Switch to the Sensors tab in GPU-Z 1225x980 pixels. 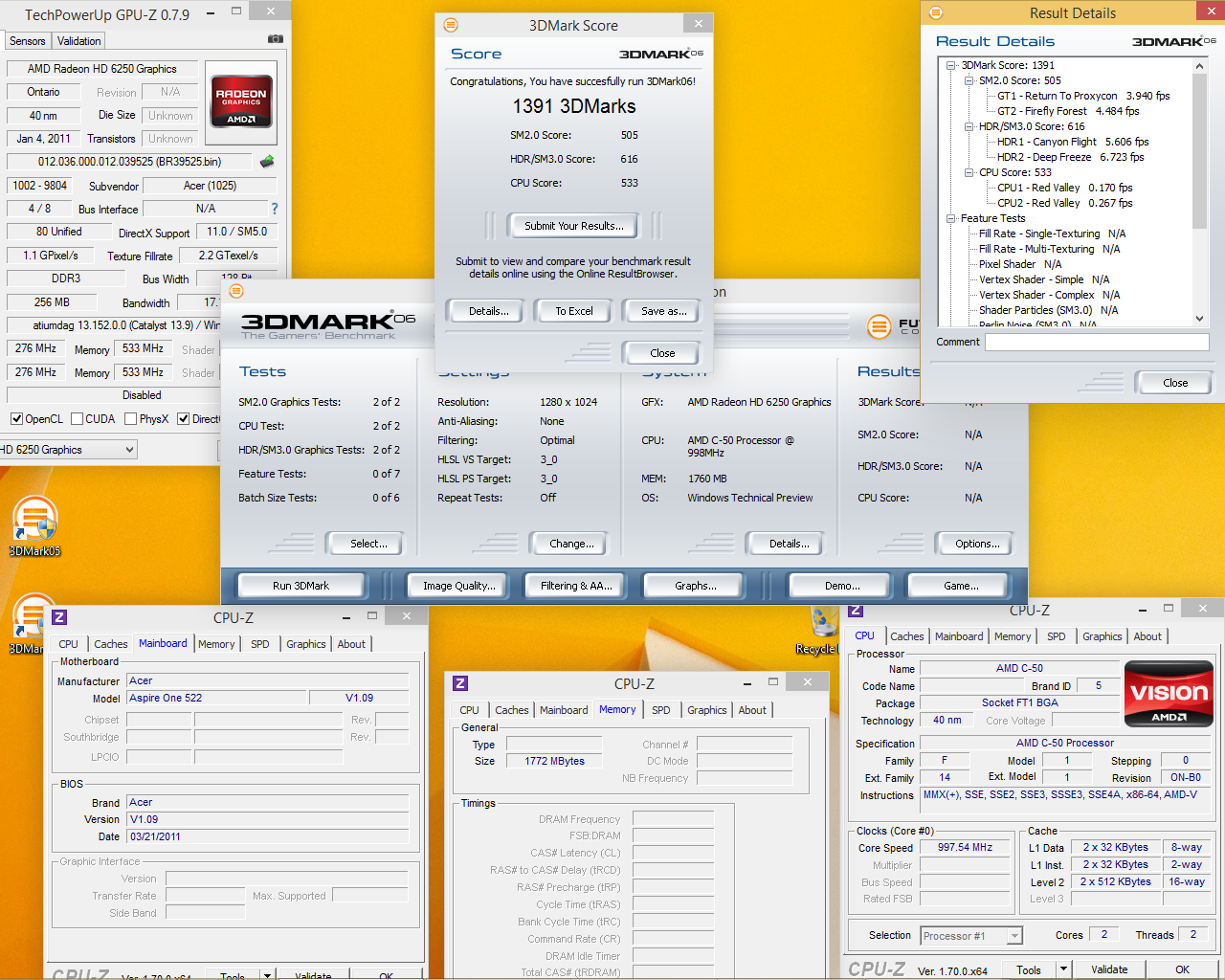tap(28, 41)
